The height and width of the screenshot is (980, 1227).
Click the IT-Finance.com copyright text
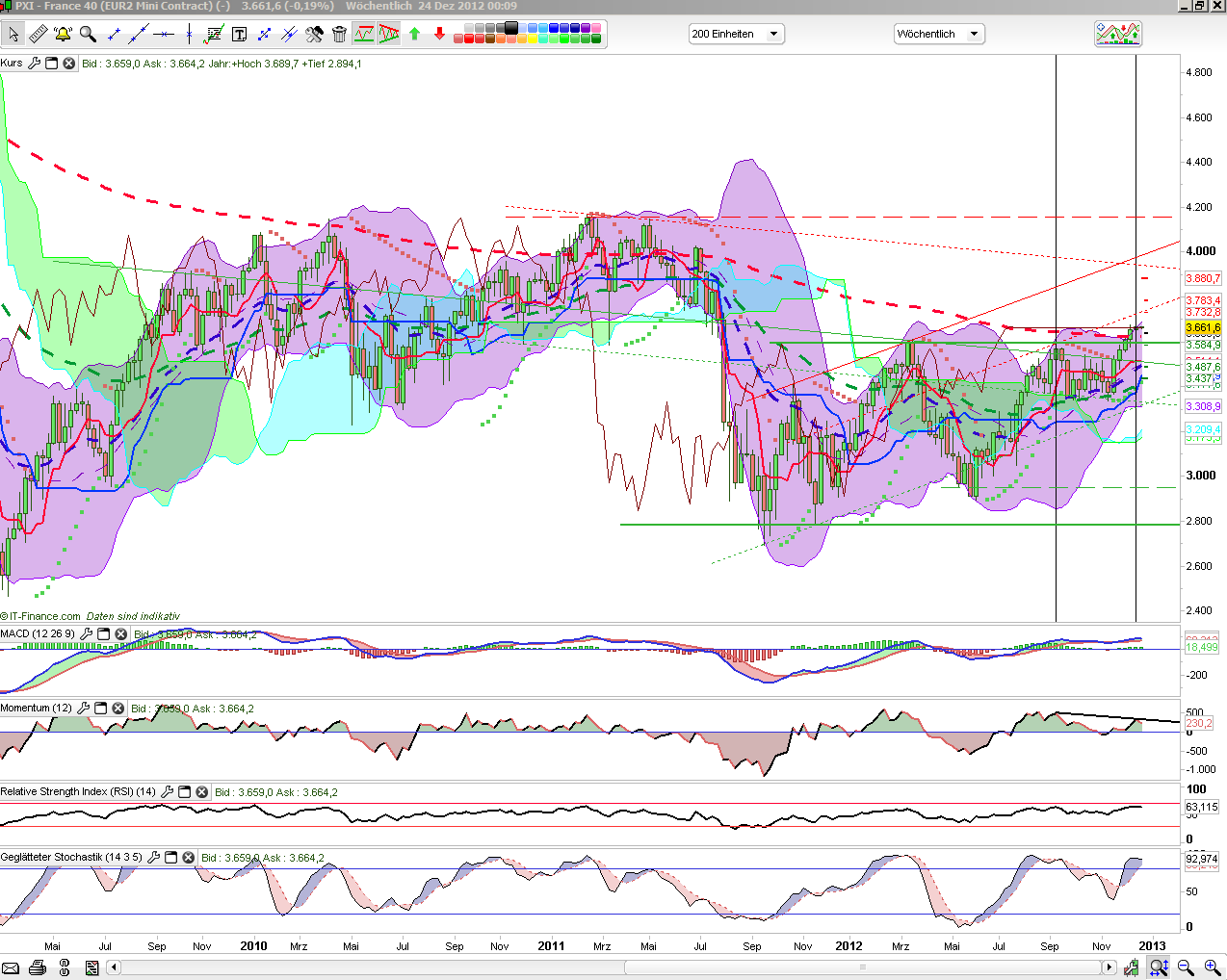pyautogui.click(x=40, y=616)
